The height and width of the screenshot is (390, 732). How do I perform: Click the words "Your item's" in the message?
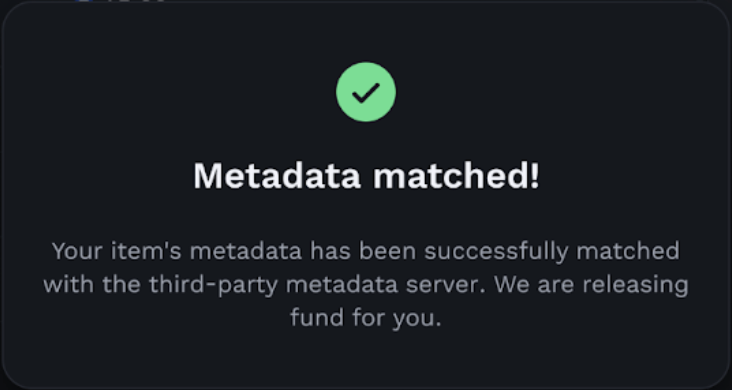coord(117,251)
